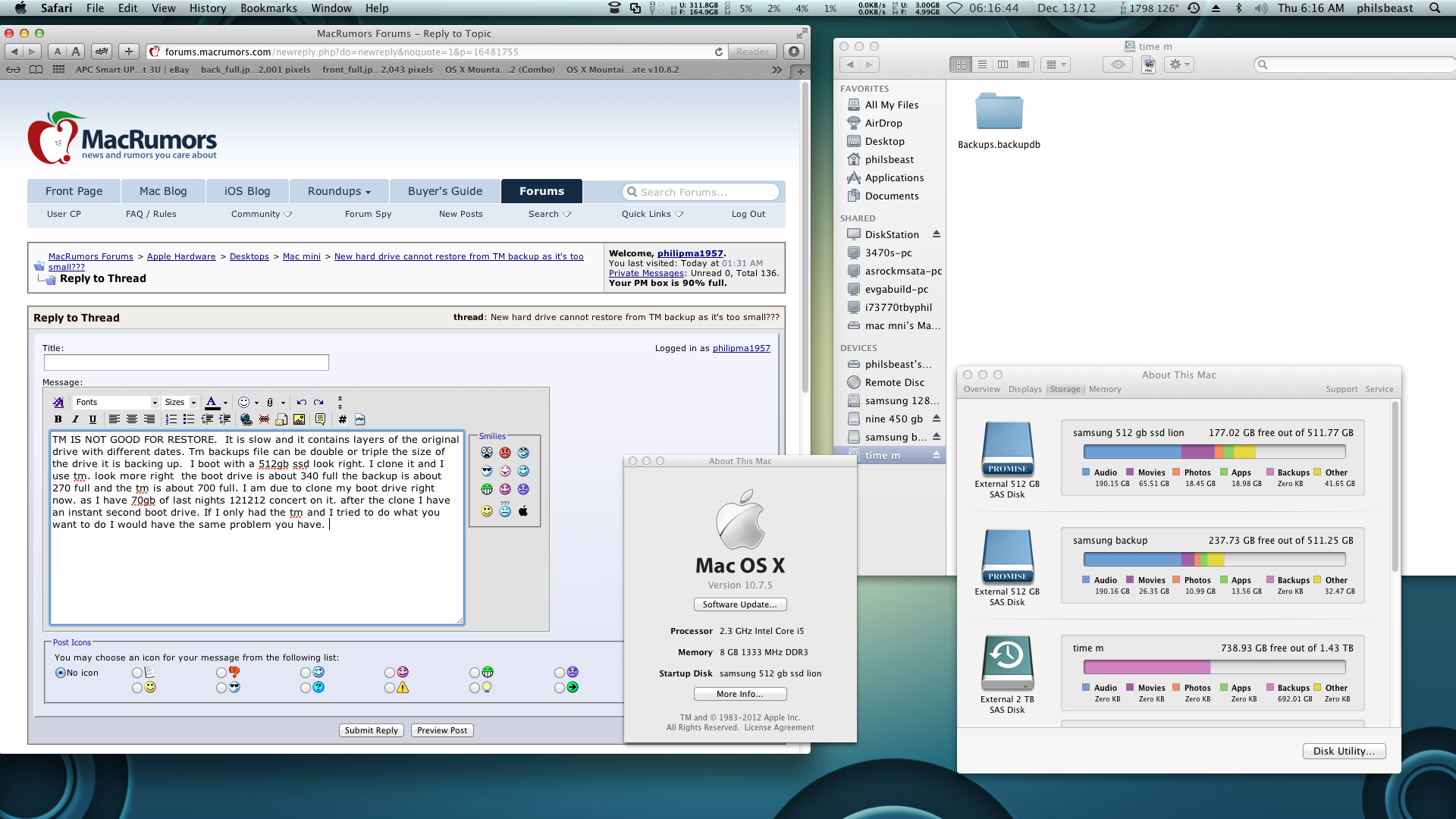Toggle bold formatting in message editor

click(x=58, y=419)
